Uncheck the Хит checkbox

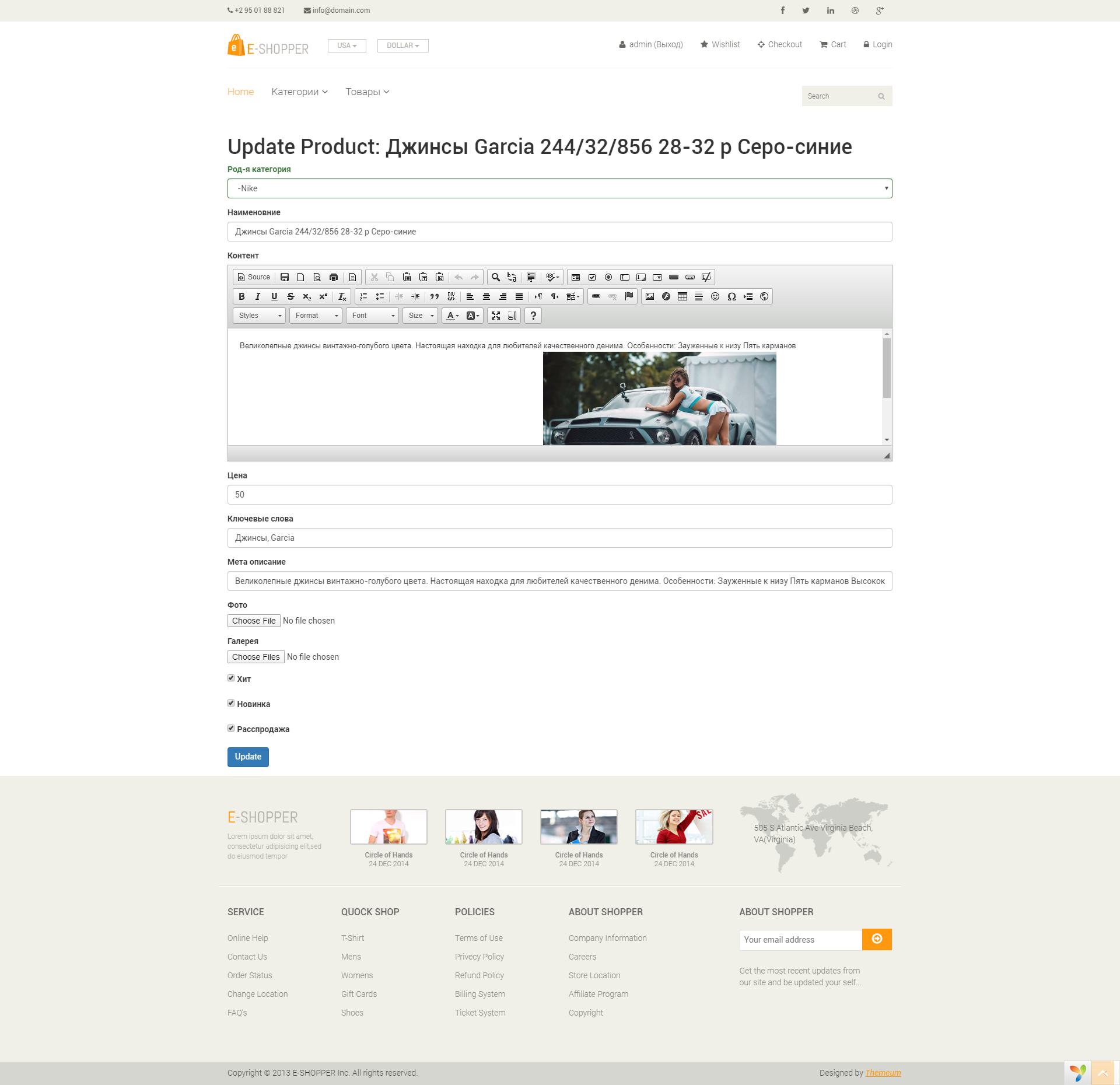pyautogui.click(x=231, y=678)
